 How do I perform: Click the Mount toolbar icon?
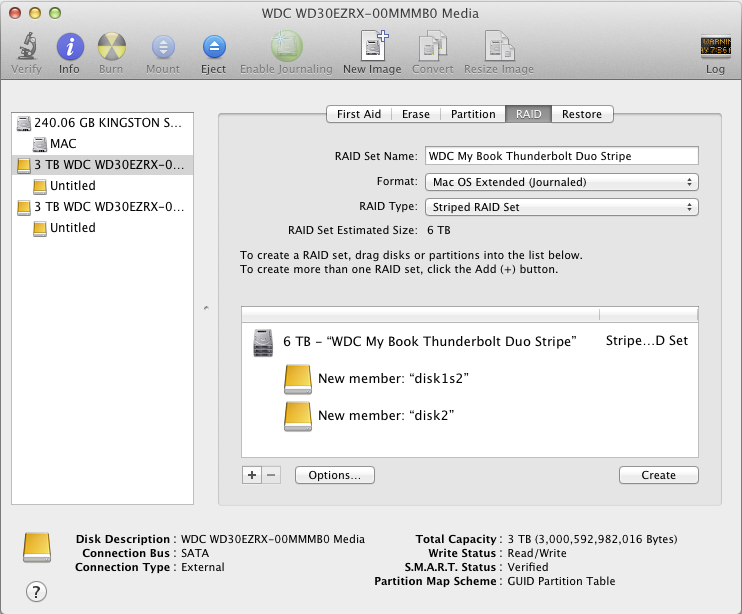(x=163, y=46)
